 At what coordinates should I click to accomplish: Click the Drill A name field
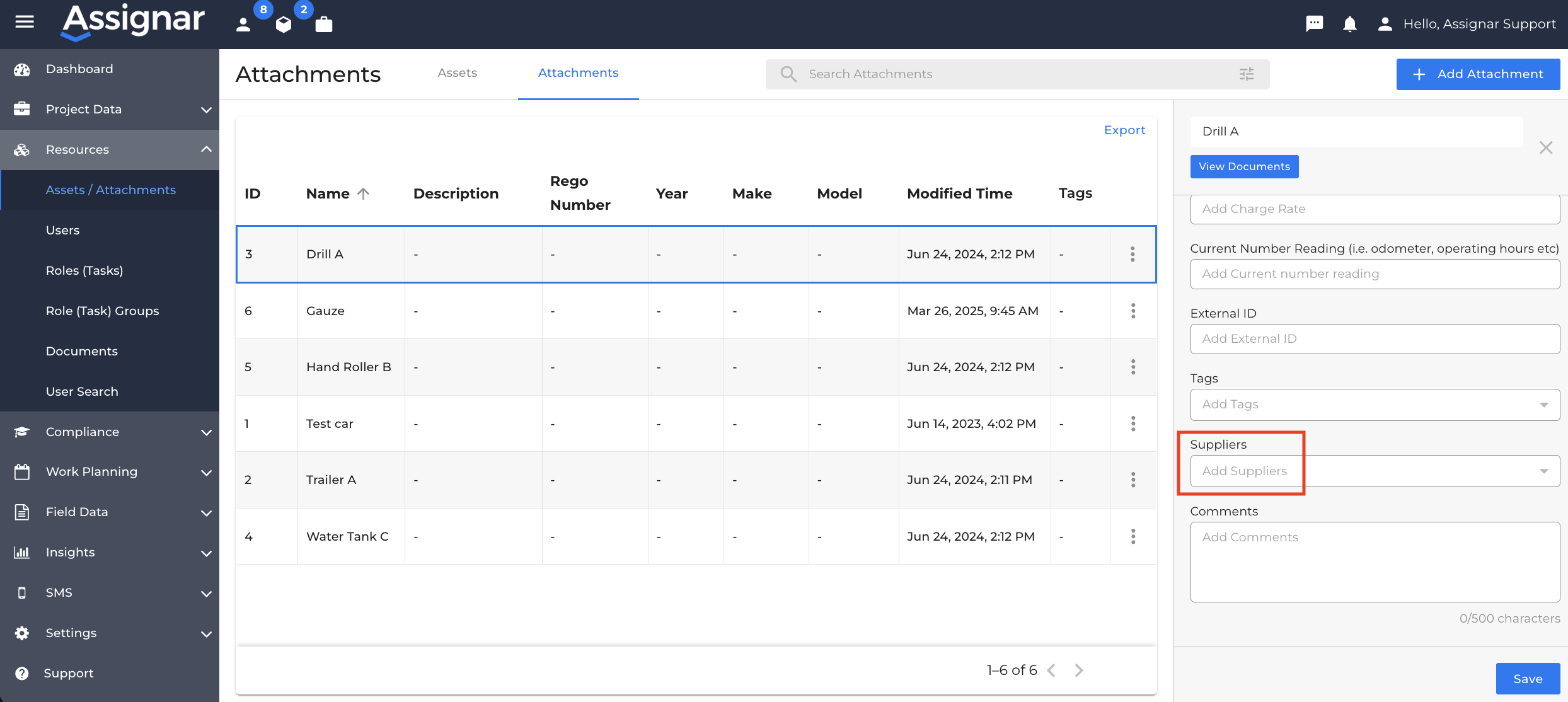[1356, 132]
